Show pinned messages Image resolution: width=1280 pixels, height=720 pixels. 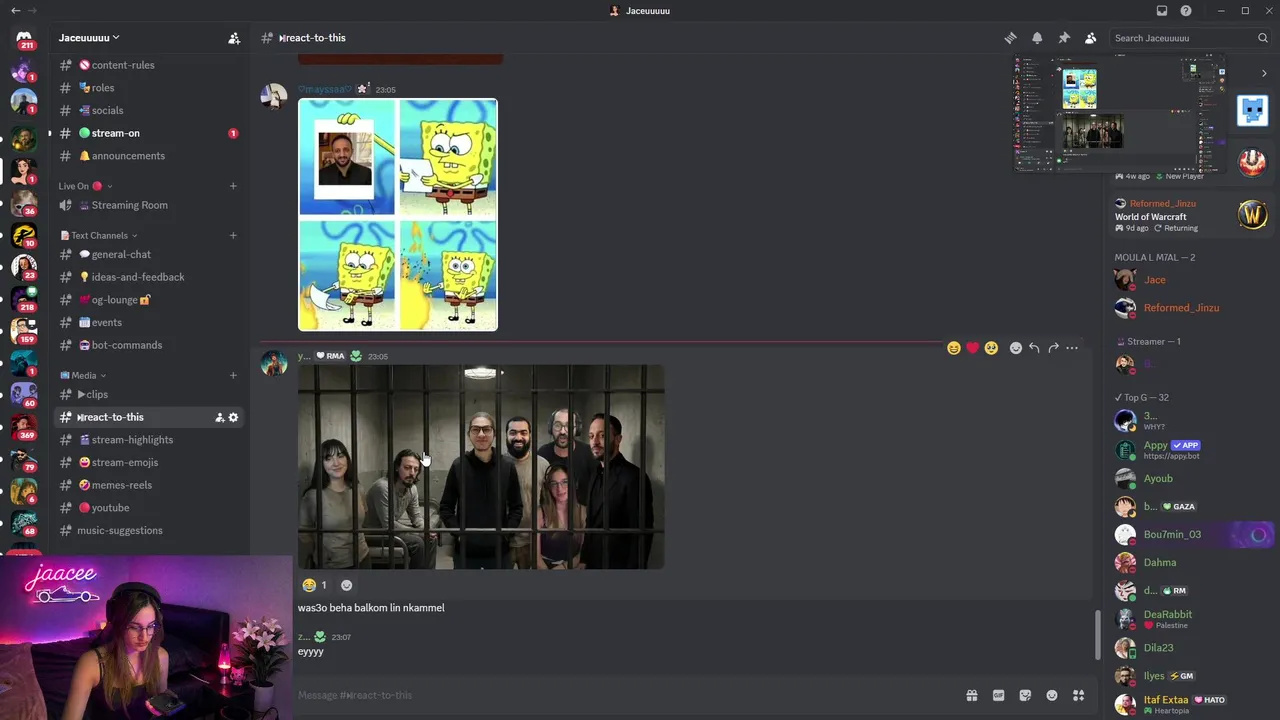coord(1064,38)
